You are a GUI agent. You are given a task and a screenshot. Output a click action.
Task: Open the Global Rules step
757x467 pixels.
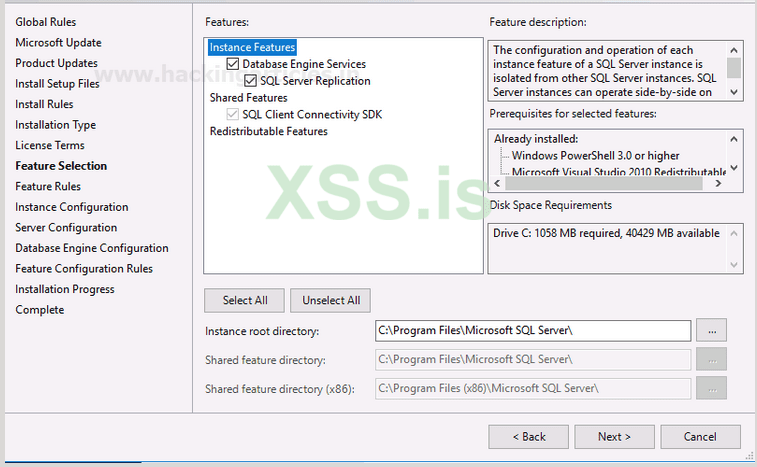[45, 22]
